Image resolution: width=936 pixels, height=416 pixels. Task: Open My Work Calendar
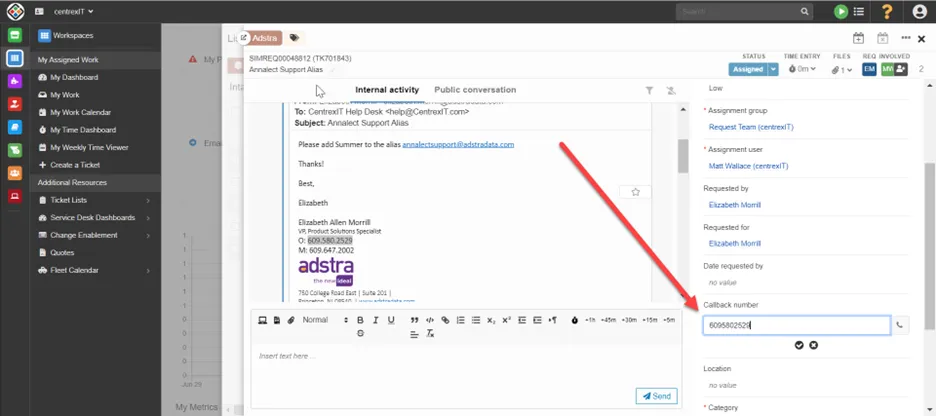point(80,112)
